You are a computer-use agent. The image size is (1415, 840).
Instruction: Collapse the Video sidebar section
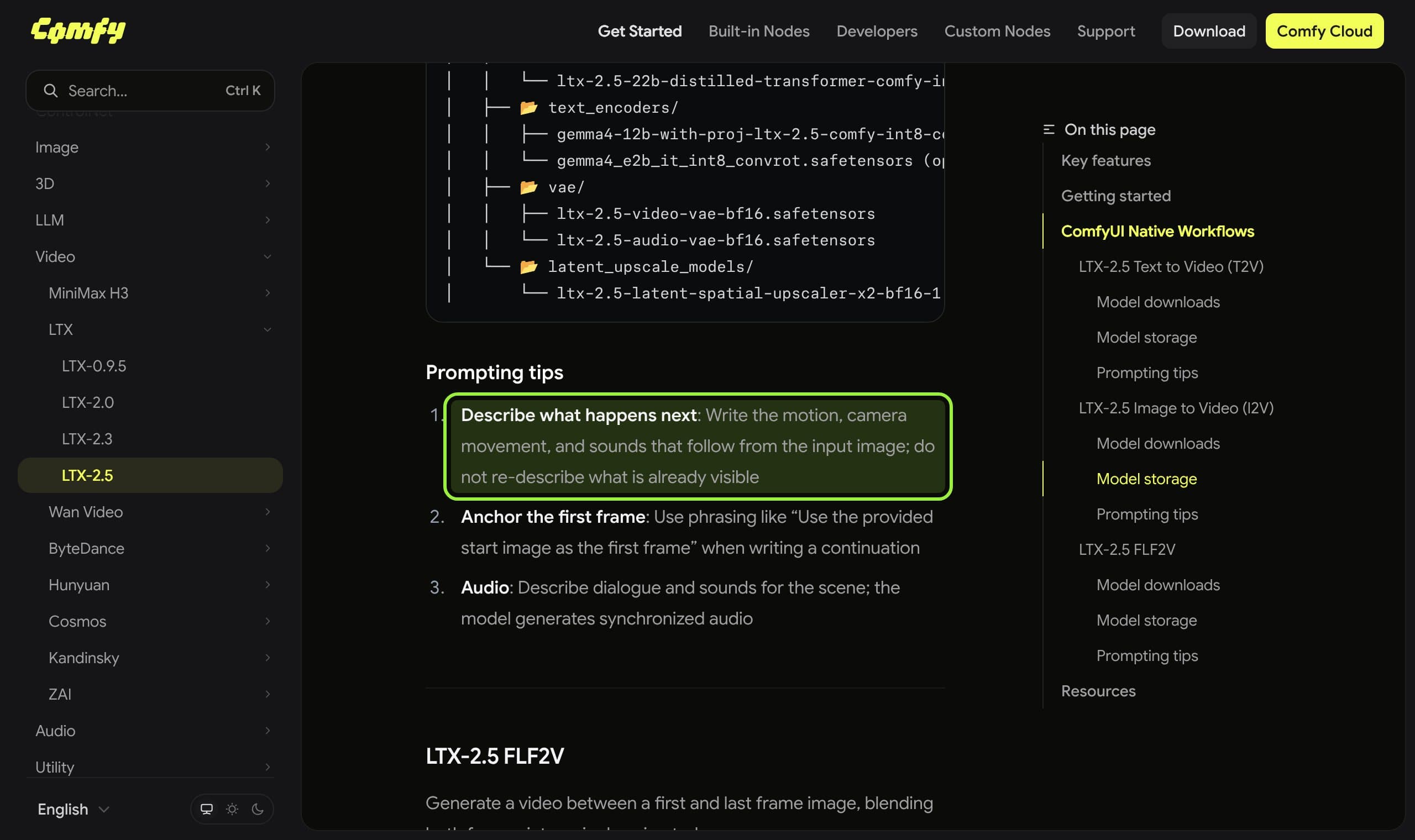pos(150,256)
